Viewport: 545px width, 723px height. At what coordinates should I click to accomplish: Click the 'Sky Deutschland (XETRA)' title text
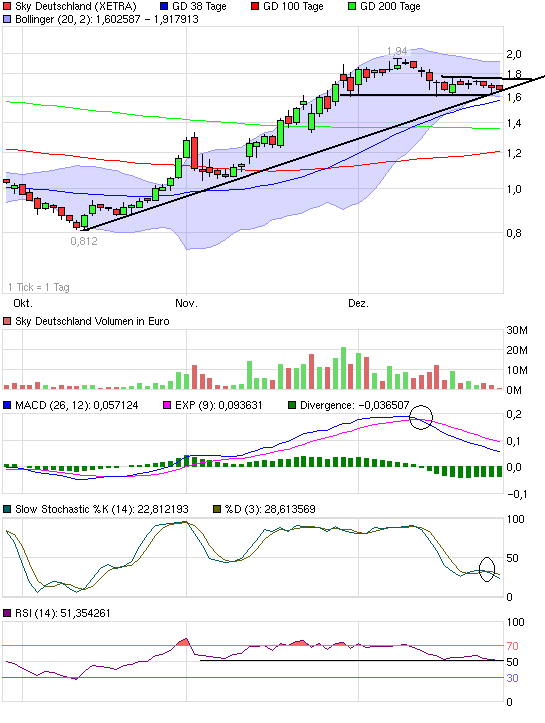tap(76, 6)
